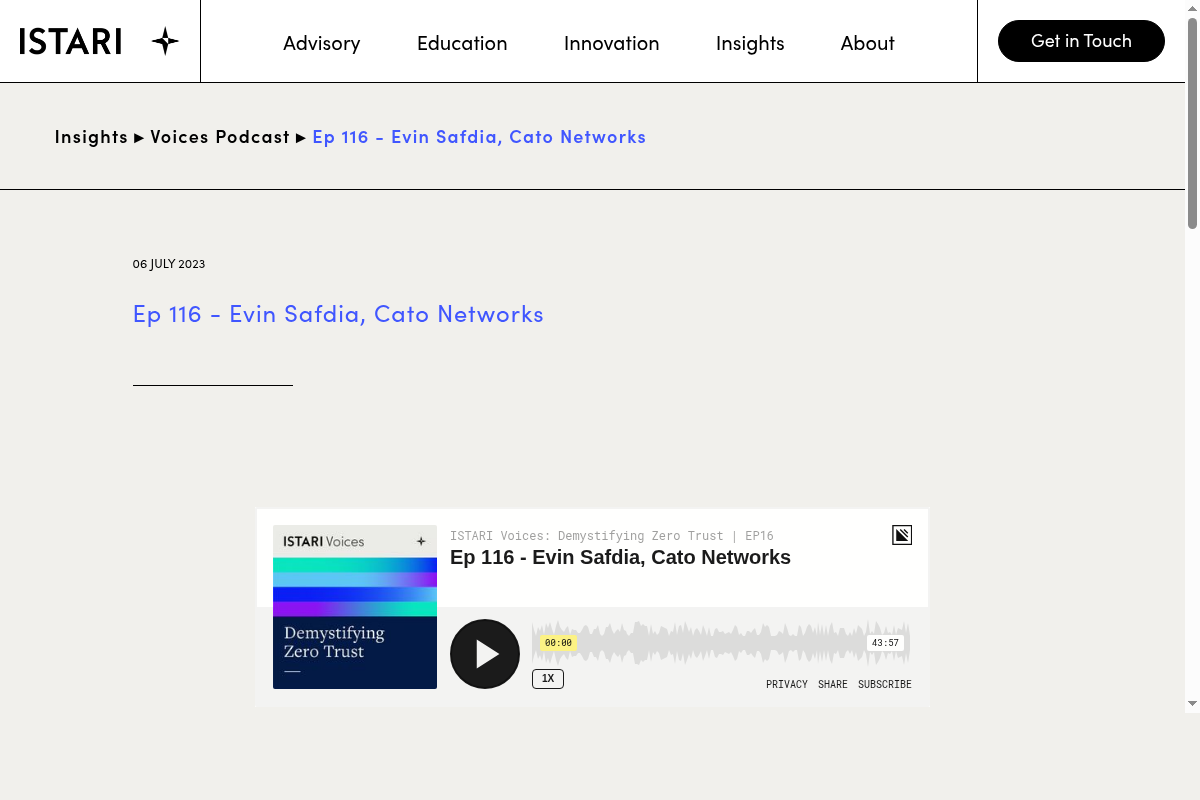The width and height of the screenshot is (1200, 800).
Task: Click the breadcrumb arrow after Voices Podcast
Action: pyautogui.click(x=301, y=137)
